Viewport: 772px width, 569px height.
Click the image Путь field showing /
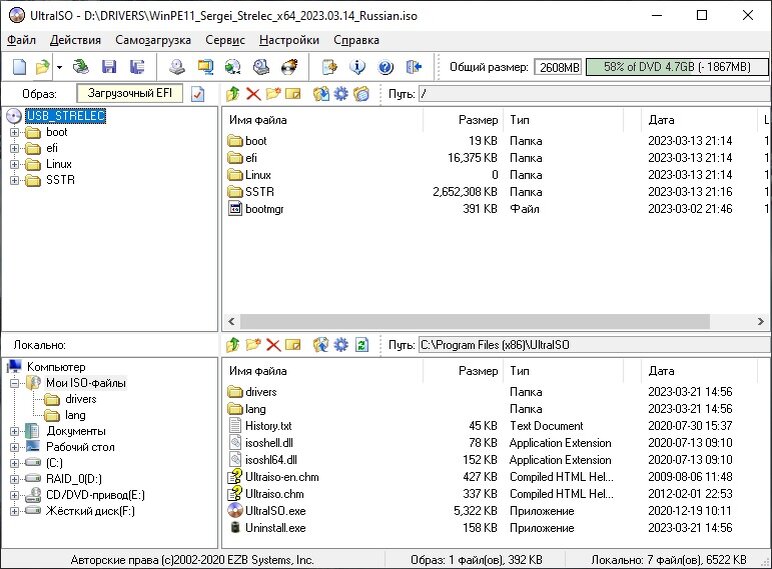[594, 94]
